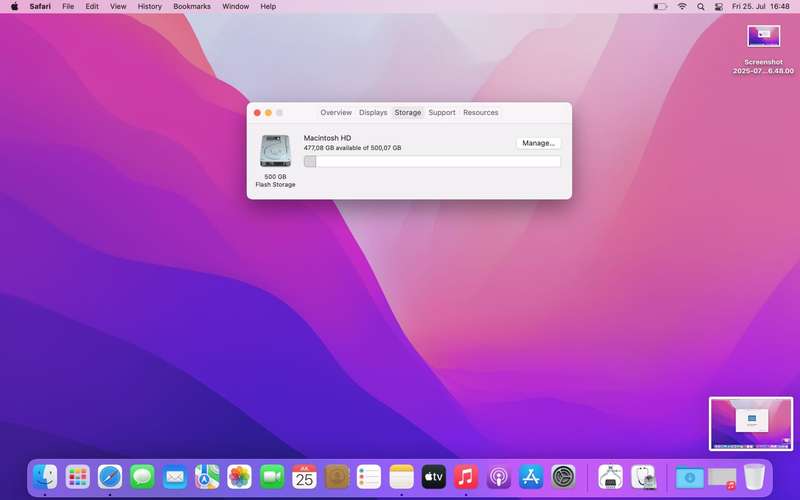
Task: Click the date and time clock
Action: (760, 7)
